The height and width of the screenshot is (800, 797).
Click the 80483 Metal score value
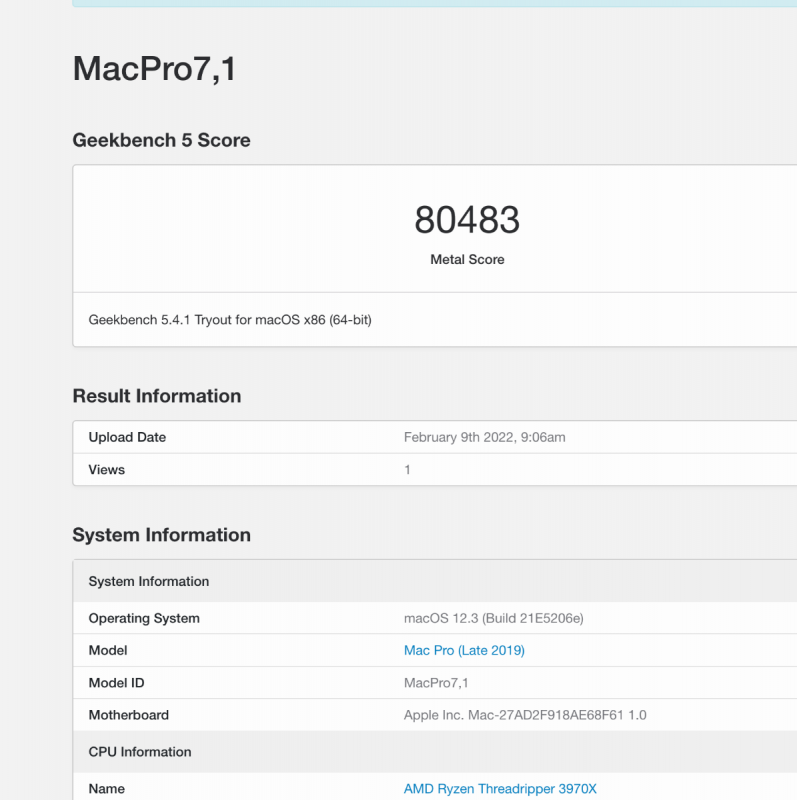[467, 220]
